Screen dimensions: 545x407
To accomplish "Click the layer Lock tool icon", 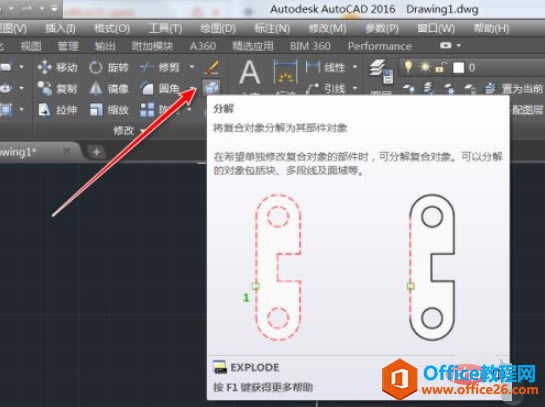I will (470, 89).
